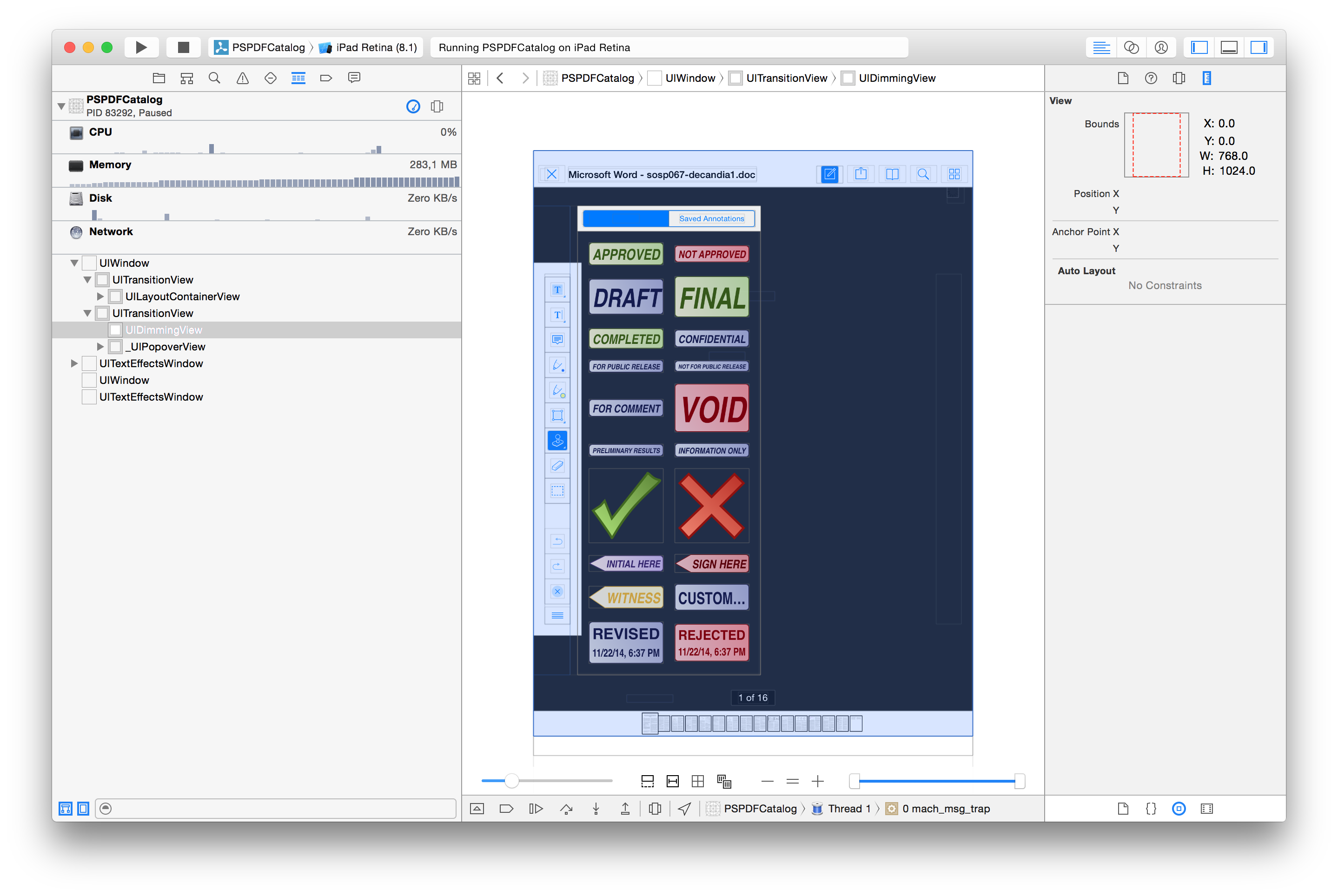
Task: Collapse the top UIWindow tree node
Action: (74, 263)
